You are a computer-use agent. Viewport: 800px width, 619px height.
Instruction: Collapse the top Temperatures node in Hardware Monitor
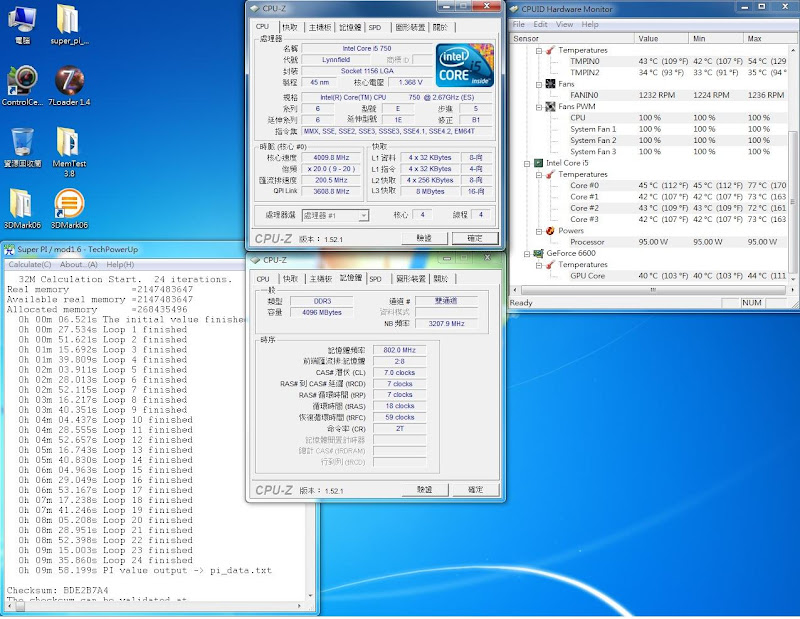coord(538,51)
